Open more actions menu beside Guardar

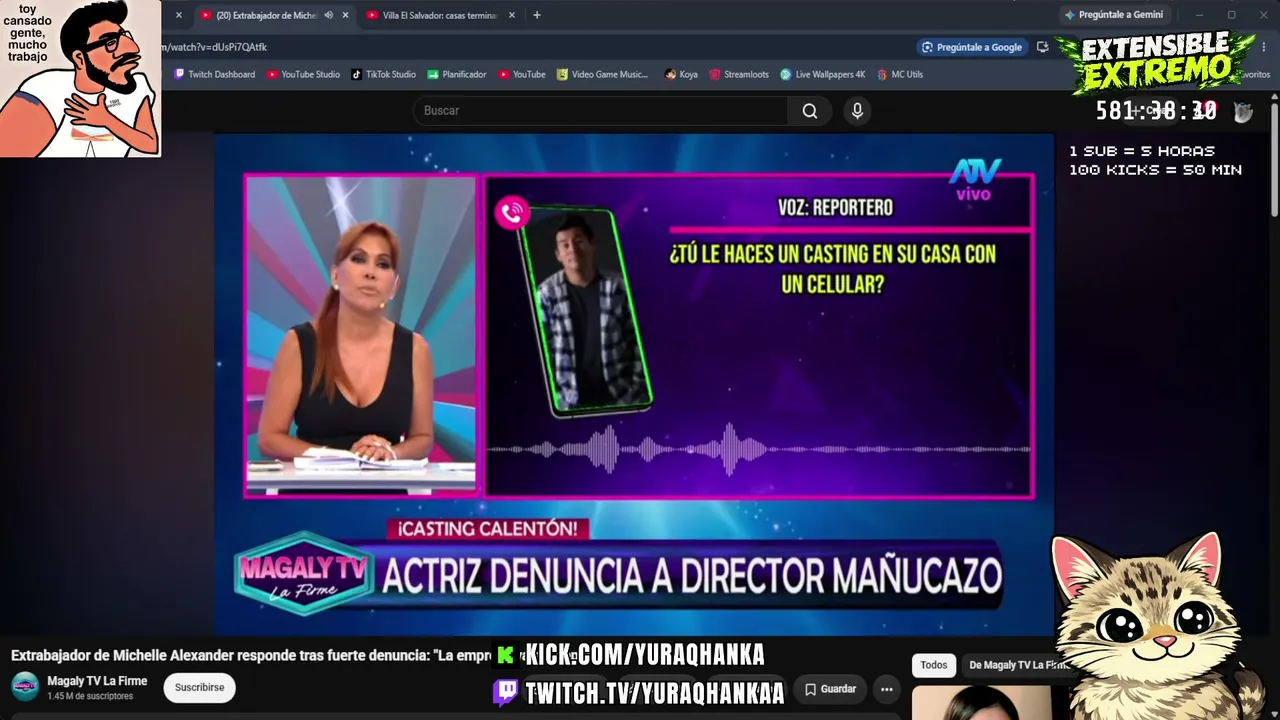click(x=886, y=689)
